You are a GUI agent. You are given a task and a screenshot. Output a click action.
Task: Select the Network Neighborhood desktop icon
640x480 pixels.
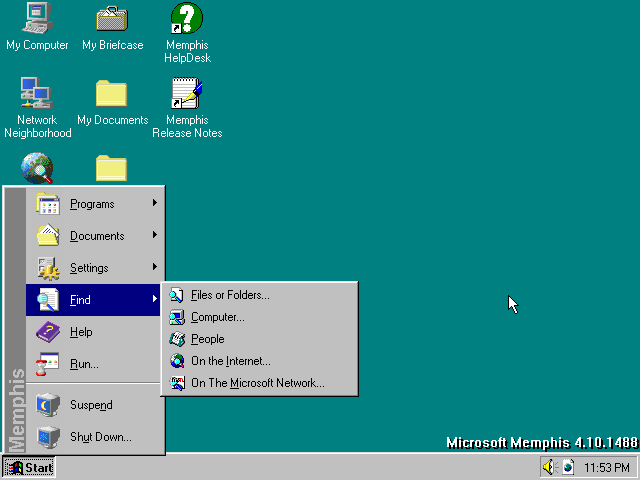tap(37, 93)
